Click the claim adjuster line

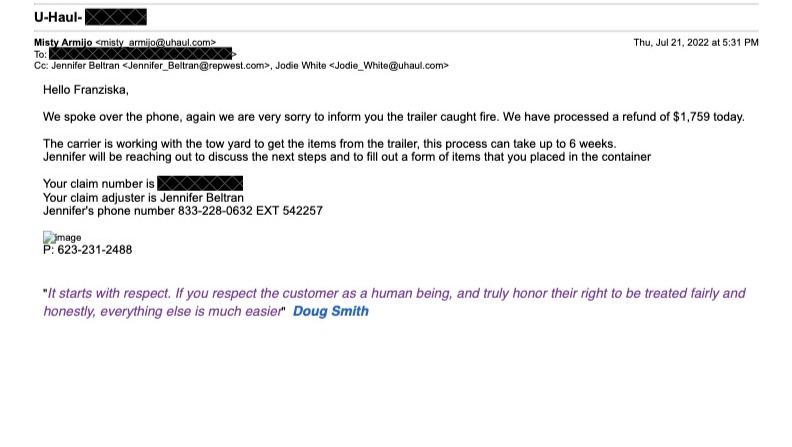[143, 198]
